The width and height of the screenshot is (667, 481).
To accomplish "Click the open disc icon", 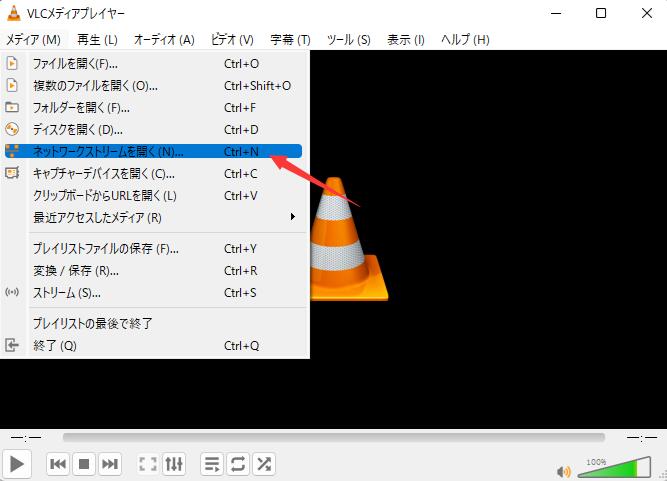I will pyautogui.click(x=12, y=129).
